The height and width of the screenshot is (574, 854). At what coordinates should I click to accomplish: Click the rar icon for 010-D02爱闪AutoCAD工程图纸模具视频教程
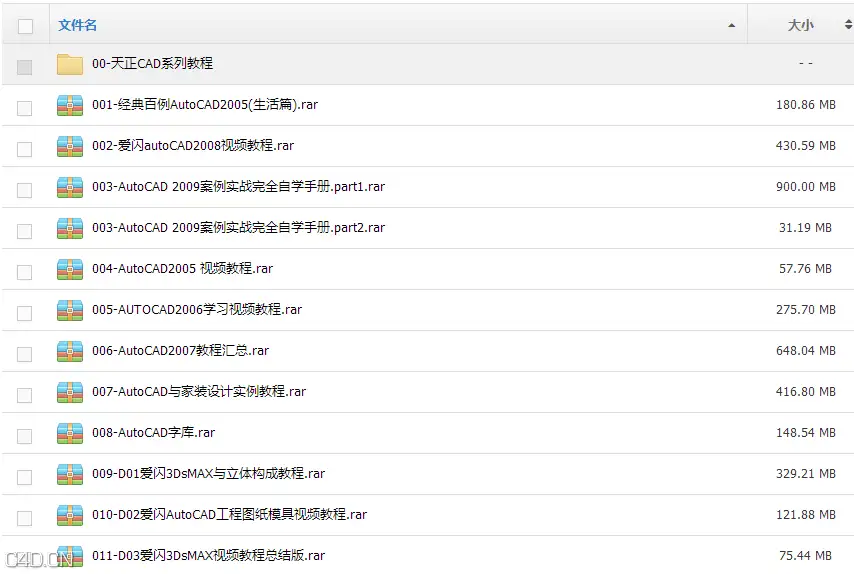(x=70, y=515)
